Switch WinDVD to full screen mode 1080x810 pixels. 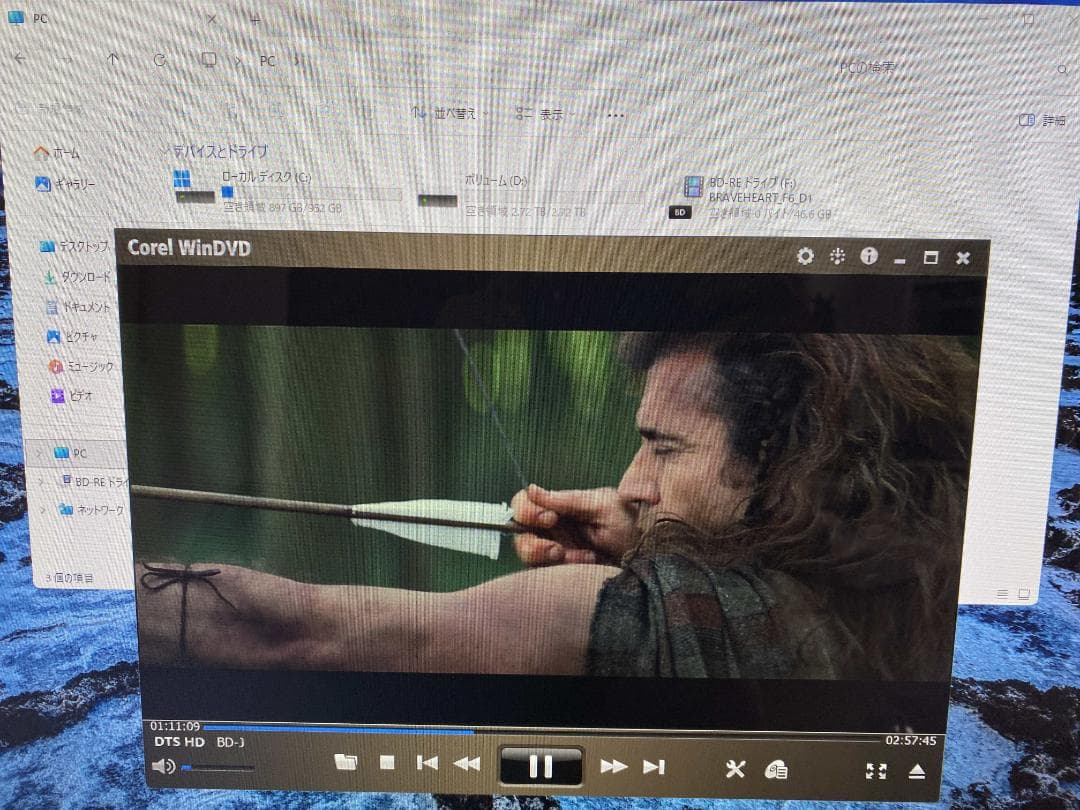(876, 770)
